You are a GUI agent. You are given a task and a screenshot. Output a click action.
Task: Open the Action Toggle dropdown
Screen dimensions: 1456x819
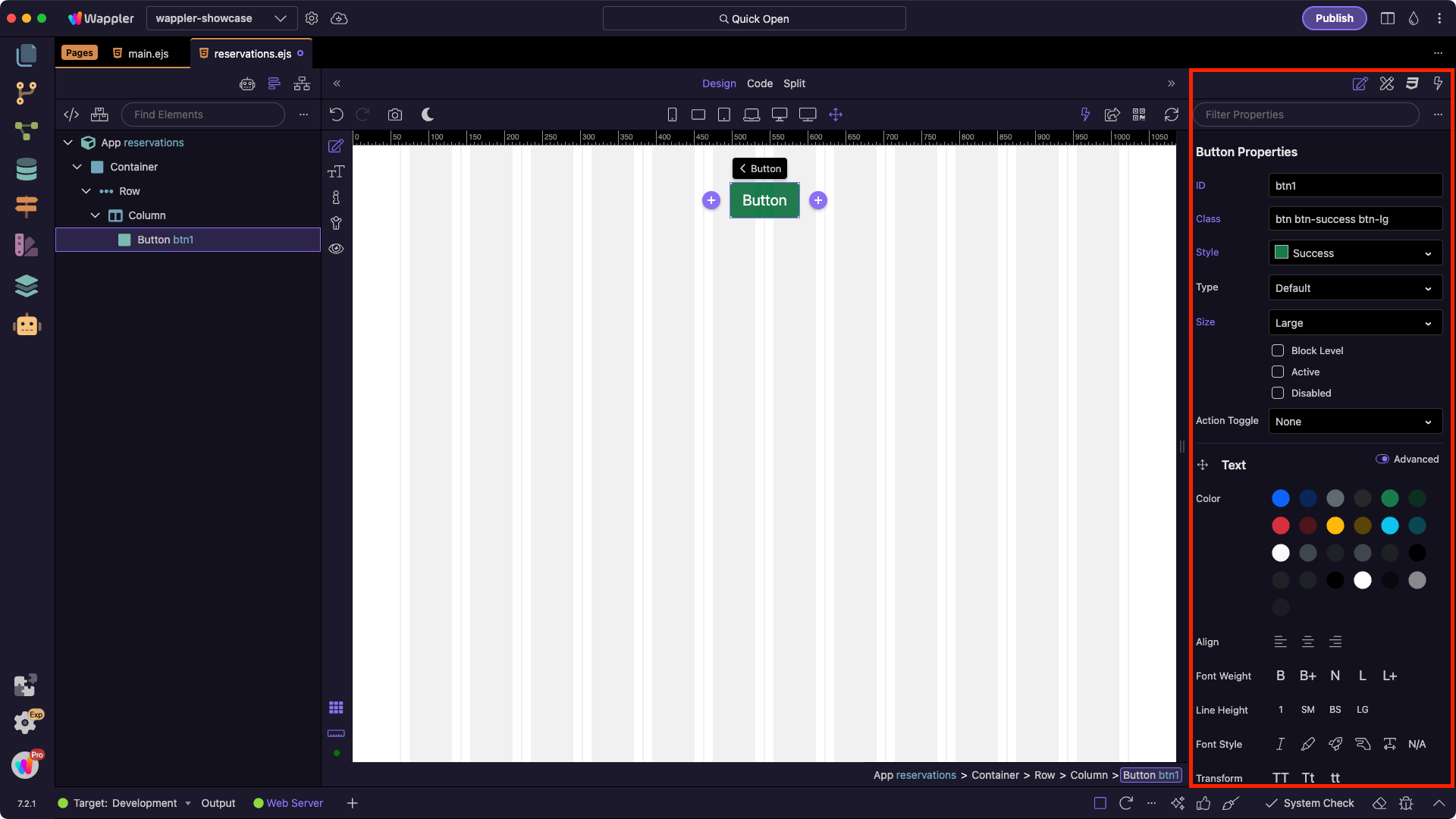[1355, 421]
